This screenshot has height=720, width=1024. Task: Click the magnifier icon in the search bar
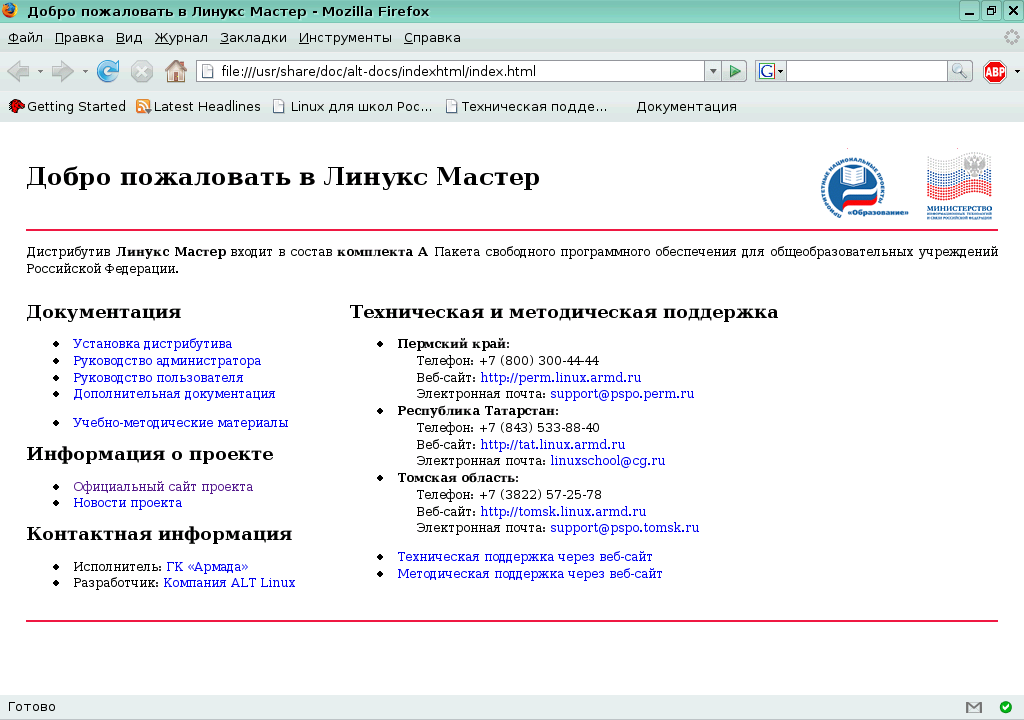coord(957,71)
